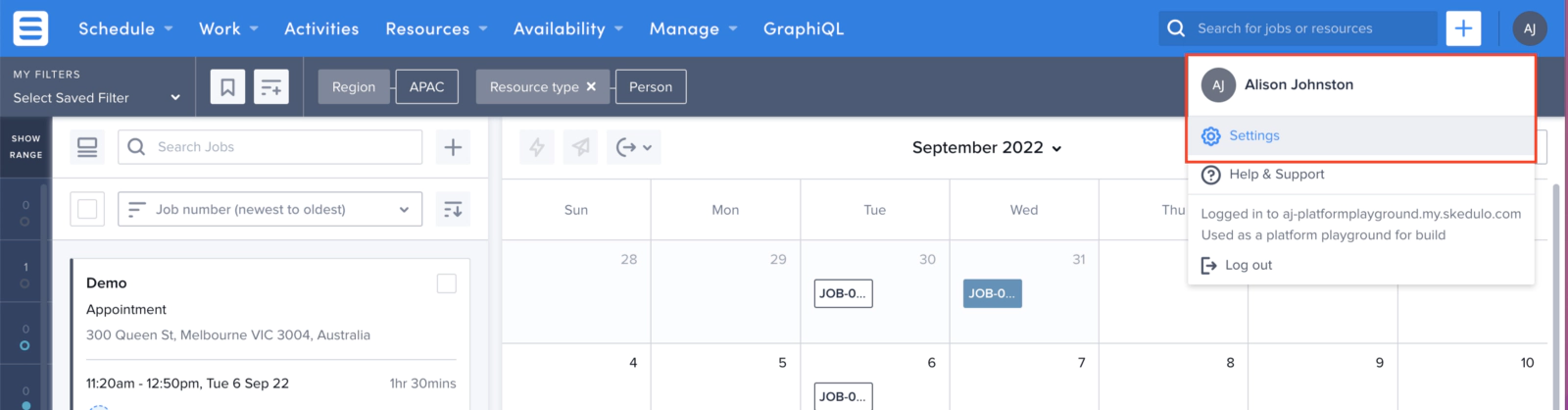Image resolution: width=1568 pixels, height=410 pixels.
Task: Open the Schedule menu
Action: pos(125,28)
